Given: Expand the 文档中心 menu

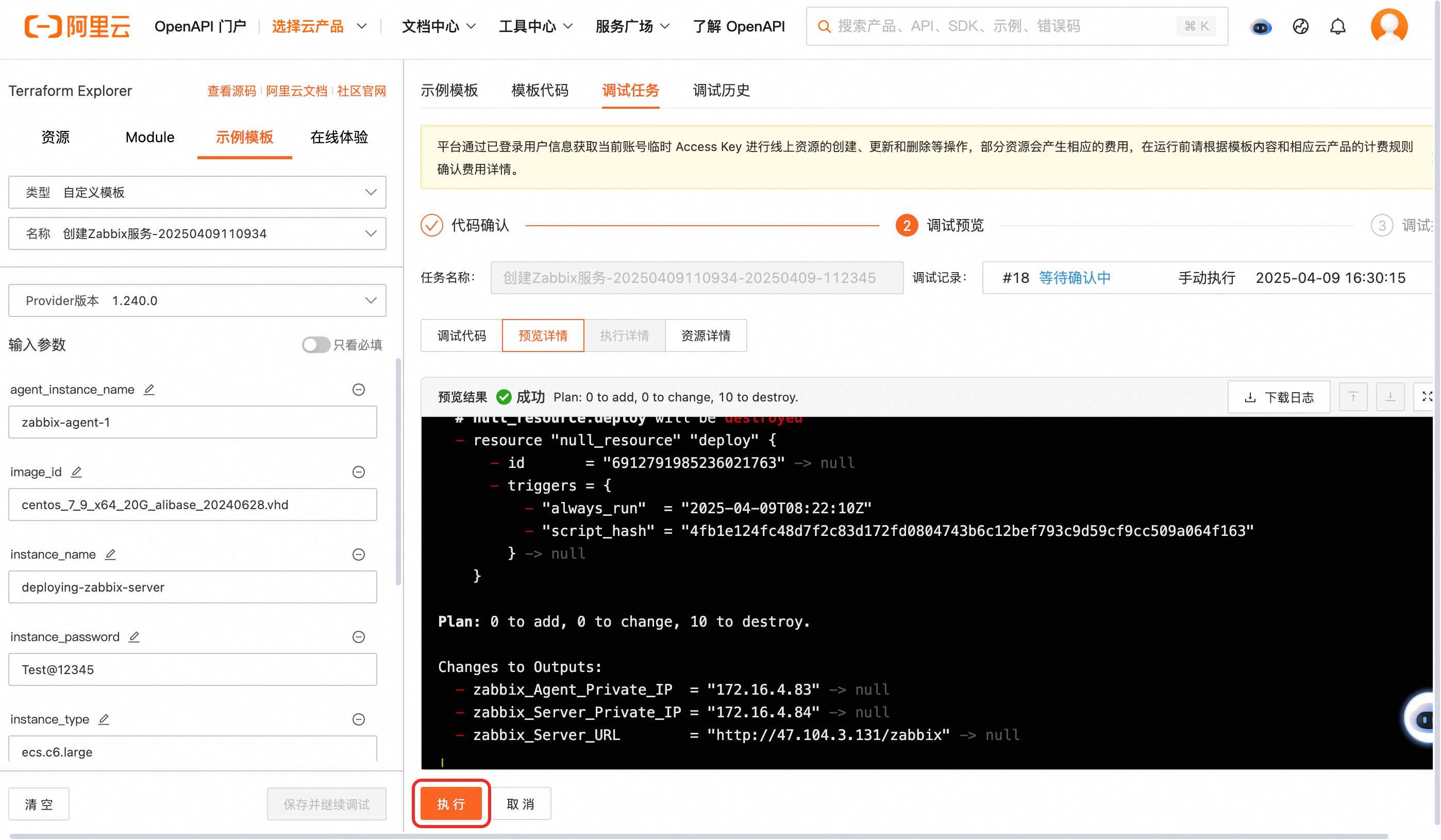Looking at the screenshot, I should click(439, 26).
